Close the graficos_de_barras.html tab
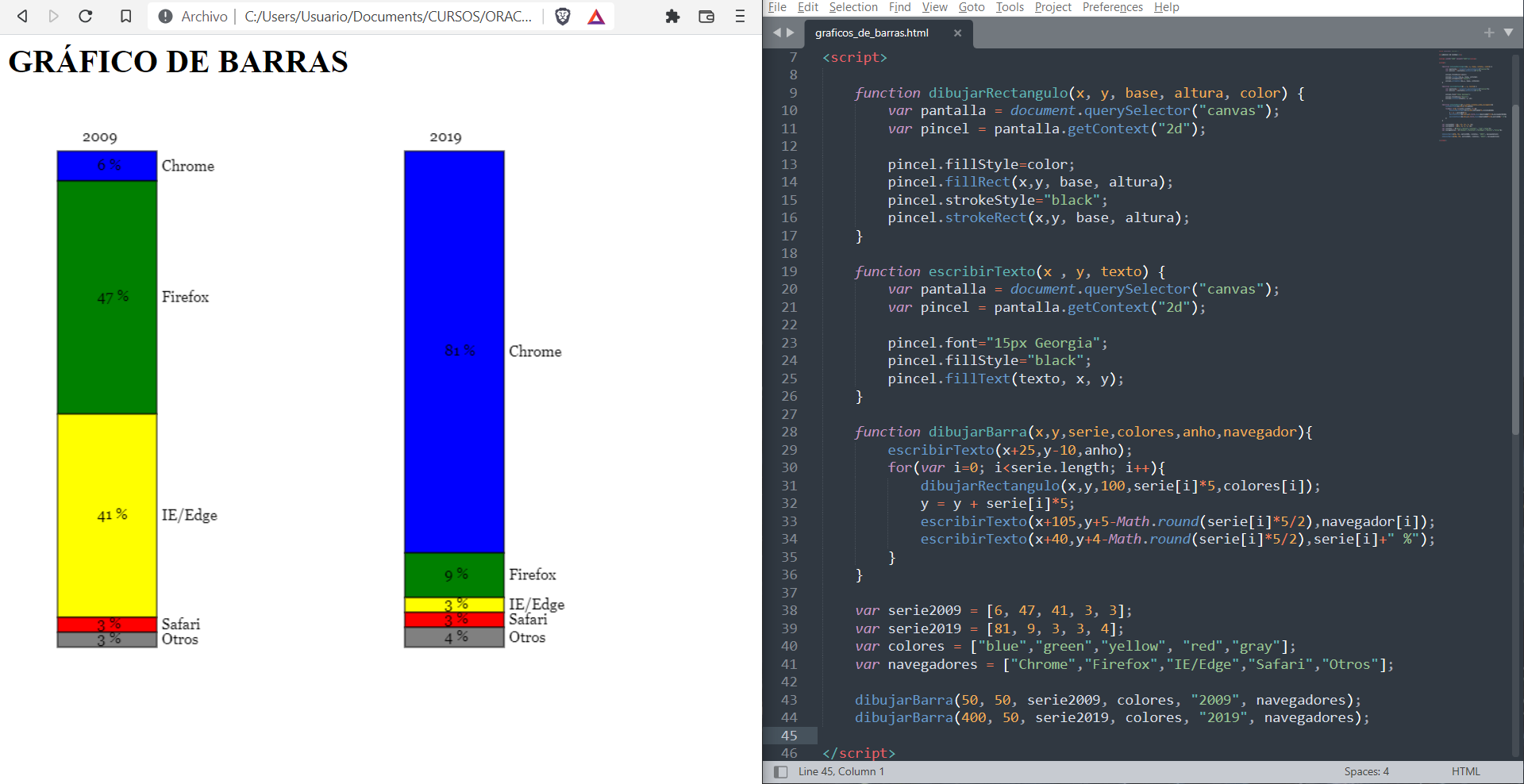The height and width of the screenshot is (784, 1524). click(957, 33)
